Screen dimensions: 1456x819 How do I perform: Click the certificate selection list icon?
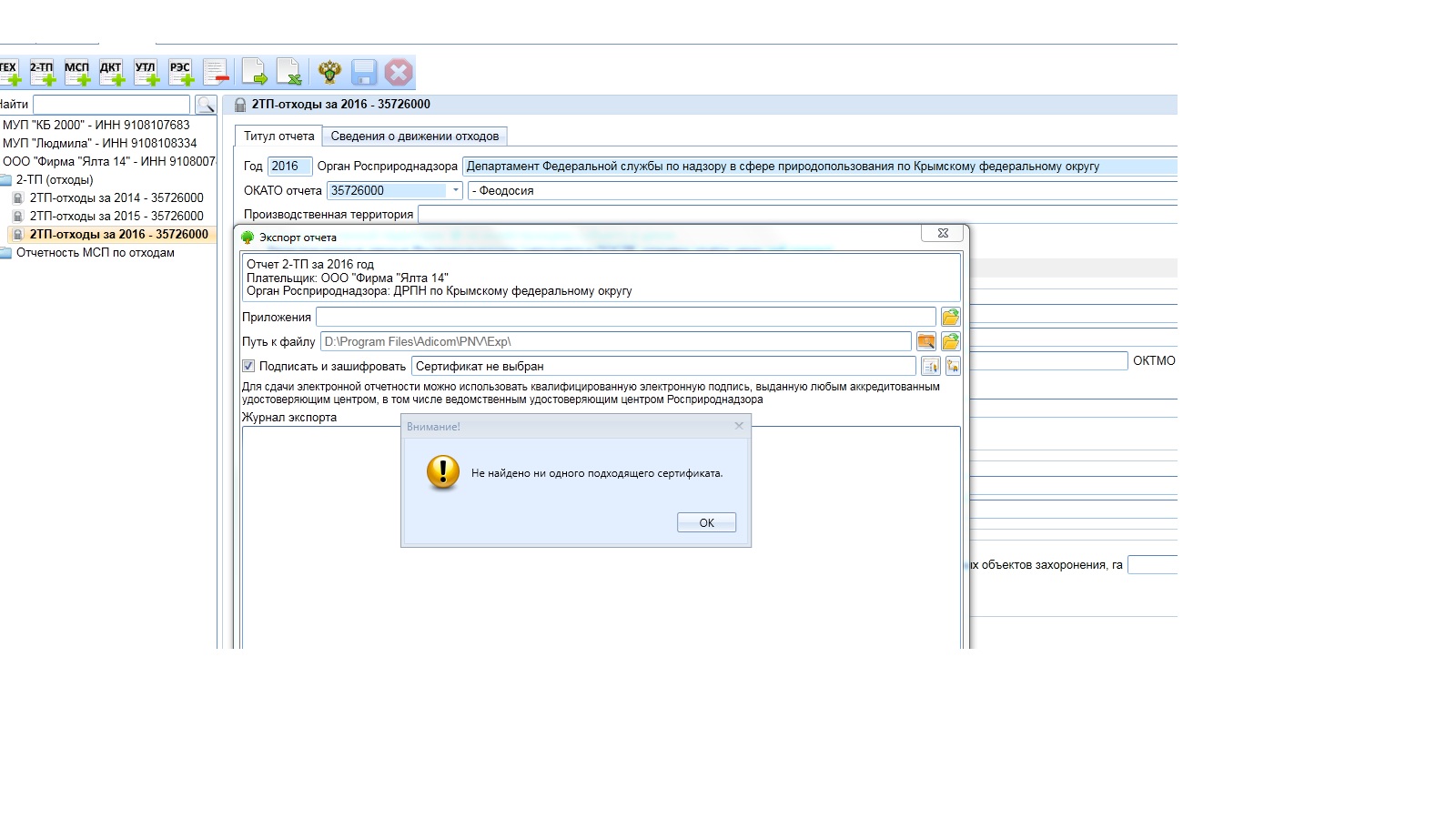tap(930, 366)
